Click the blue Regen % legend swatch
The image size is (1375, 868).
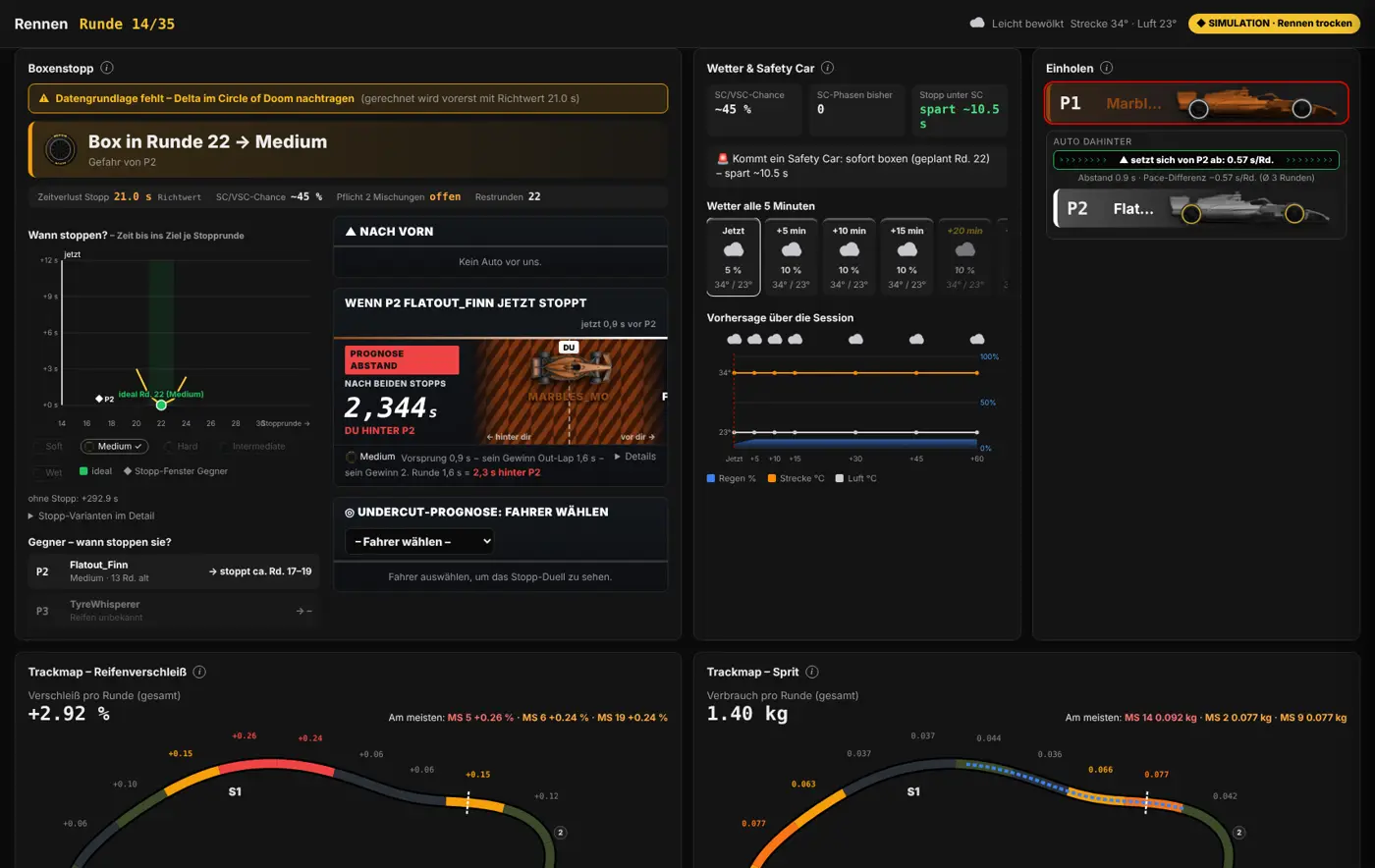[x=711, y=478]
